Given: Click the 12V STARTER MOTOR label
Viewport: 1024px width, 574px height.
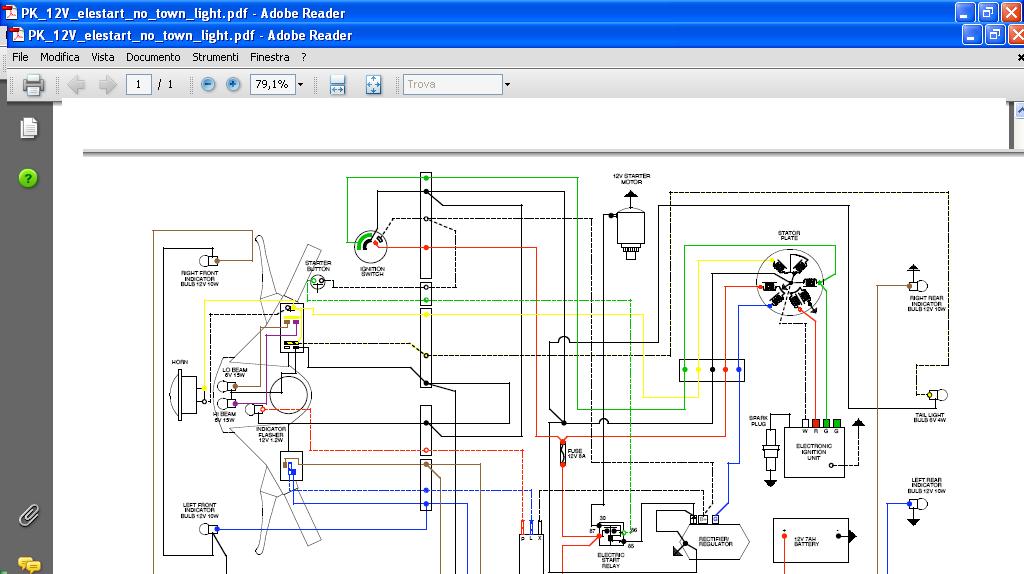Looking at the screenshot, I should [x=631, y=179].
